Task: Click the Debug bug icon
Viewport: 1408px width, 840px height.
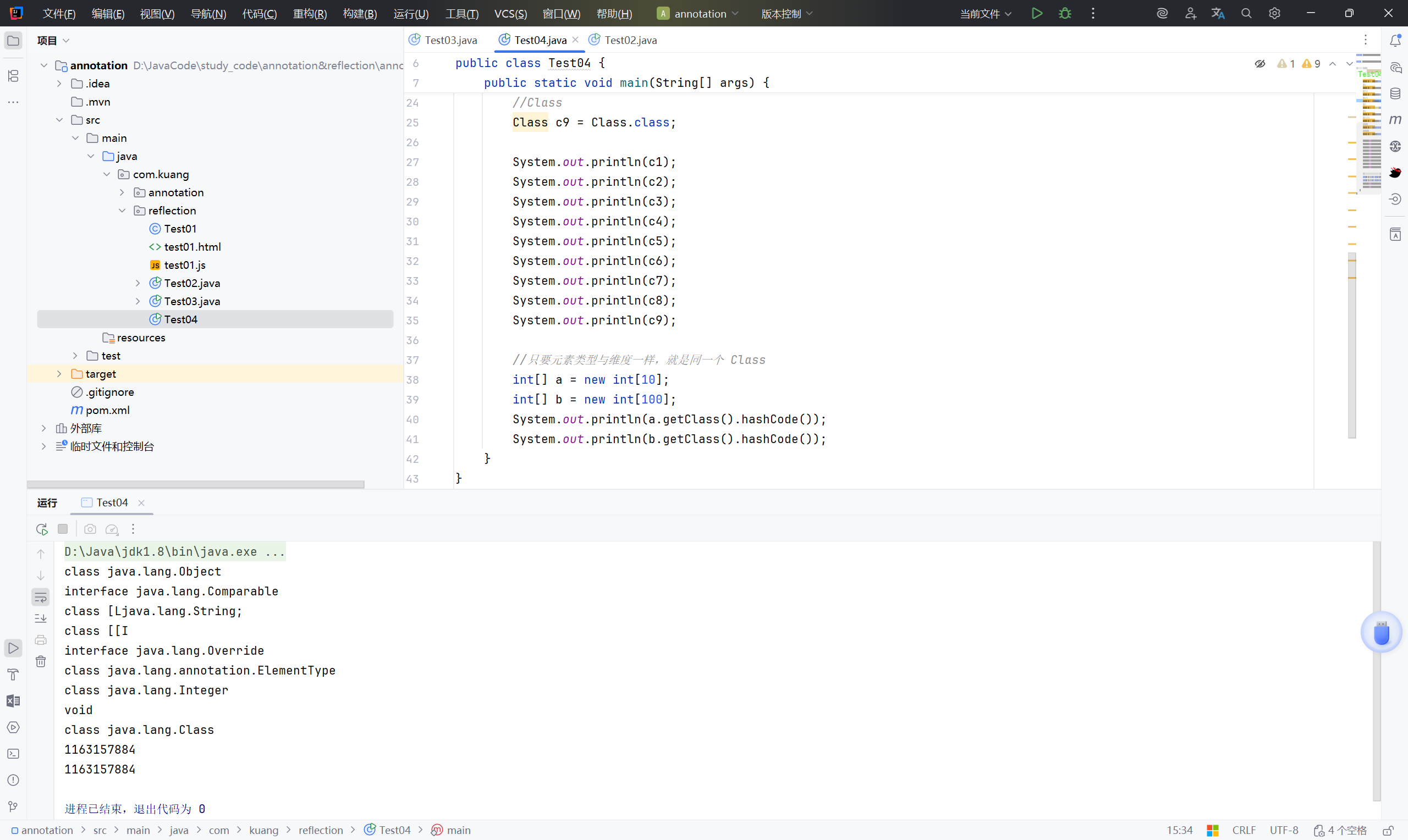Action: click(x=1065, y=14)
